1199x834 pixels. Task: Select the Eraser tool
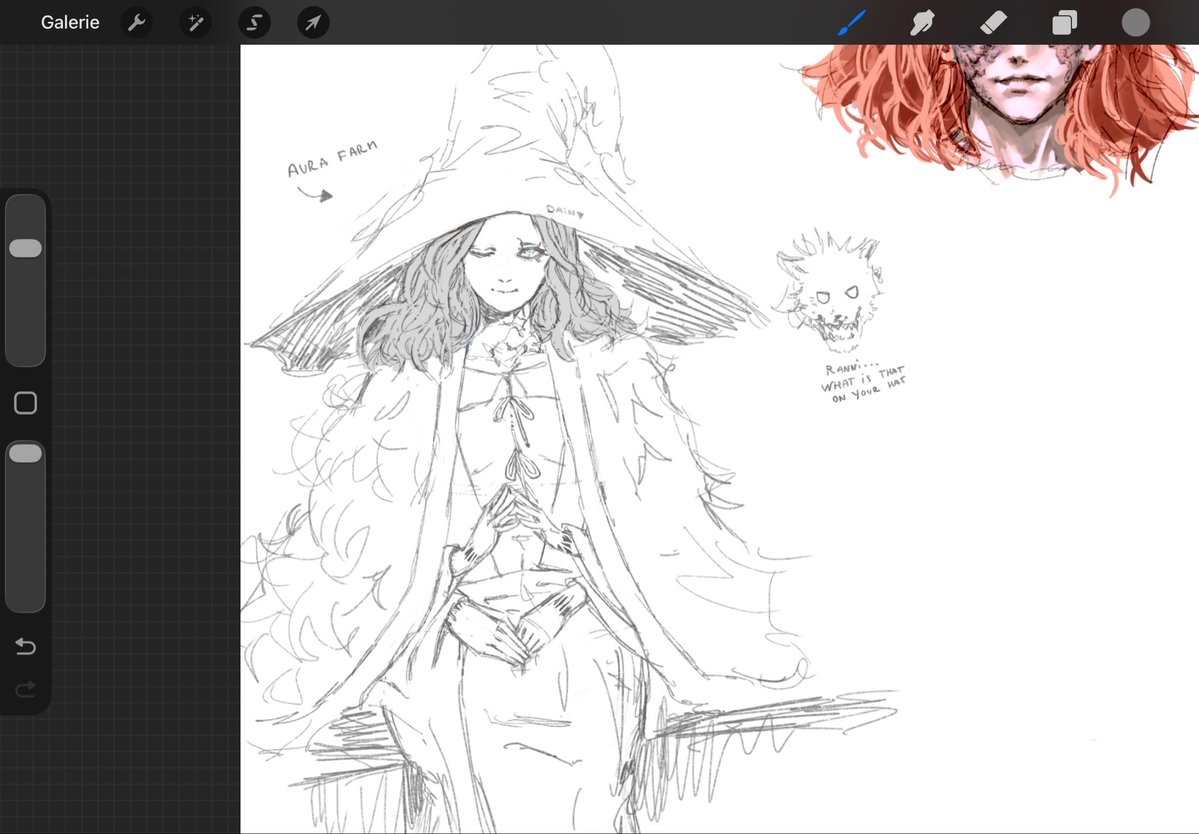993,23
